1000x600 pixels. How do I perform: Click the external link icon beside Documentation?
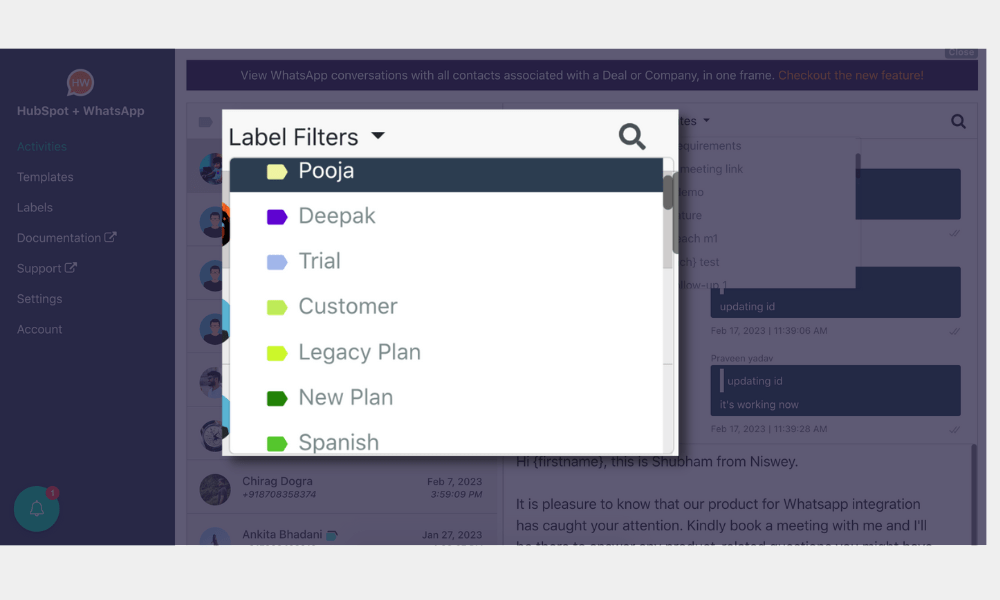click(x=110, y=237)
